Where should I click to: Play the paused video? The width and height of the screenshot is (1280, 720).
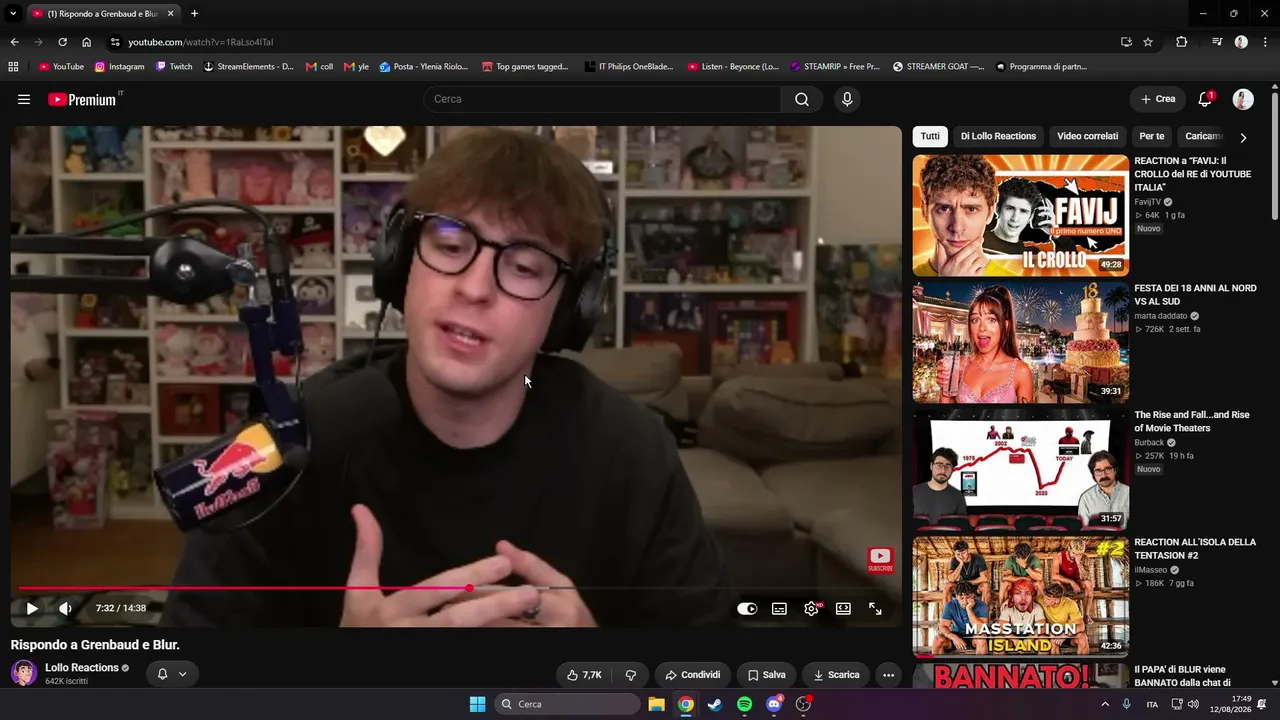32,608
